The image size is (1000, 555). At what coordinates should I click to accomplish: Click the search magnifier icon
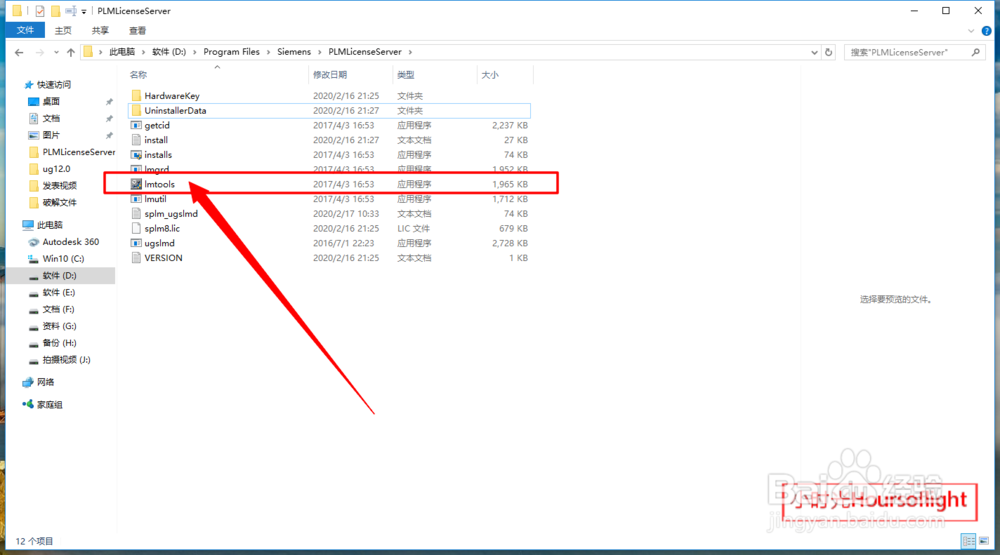976,52
